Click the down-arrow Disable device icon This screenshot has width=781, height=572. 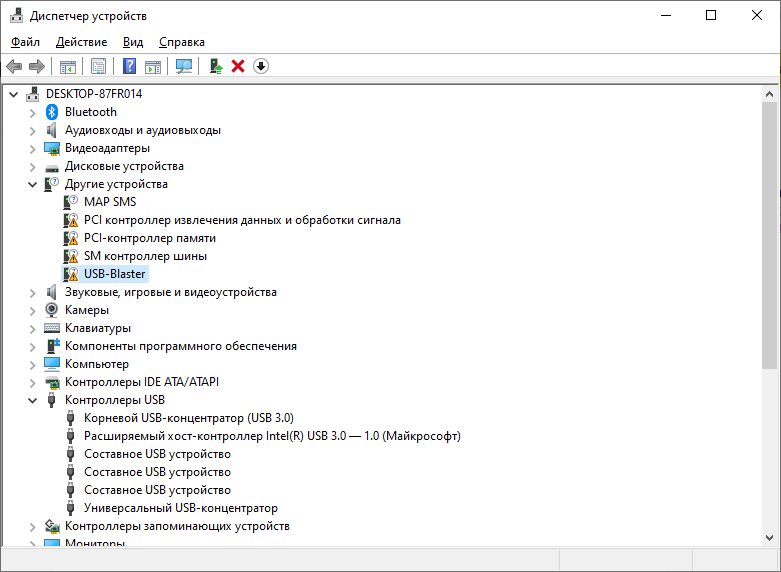261,66
